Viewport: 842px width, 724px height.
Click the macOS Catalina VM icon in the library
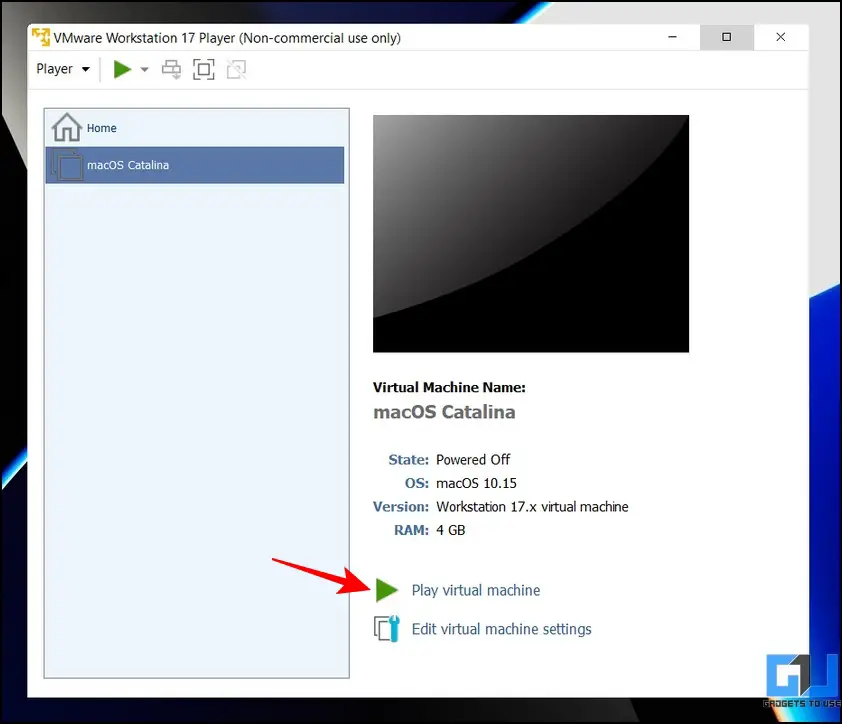coord(67,165)
